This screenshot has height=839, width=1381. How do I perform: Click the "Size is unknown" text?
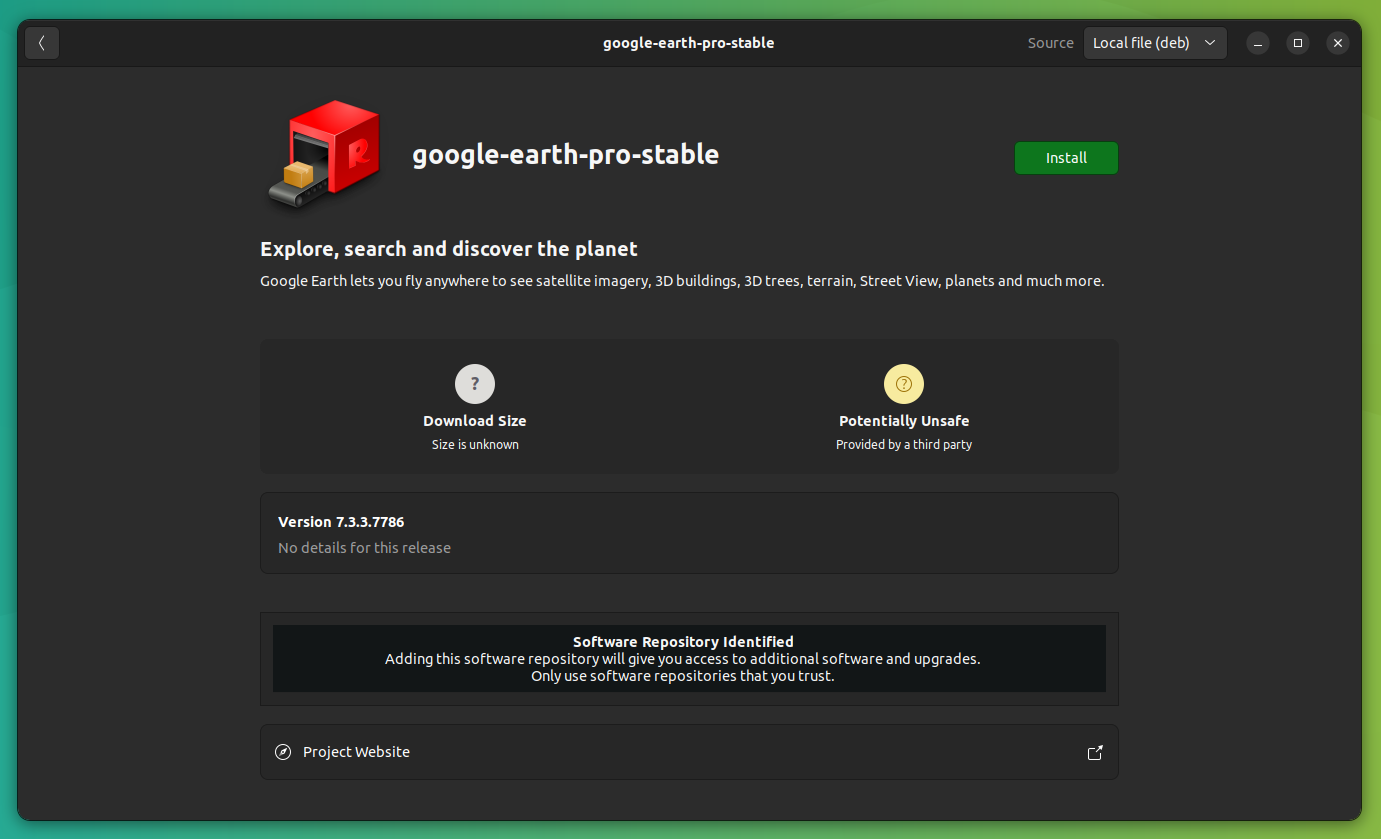pos(475,444)
